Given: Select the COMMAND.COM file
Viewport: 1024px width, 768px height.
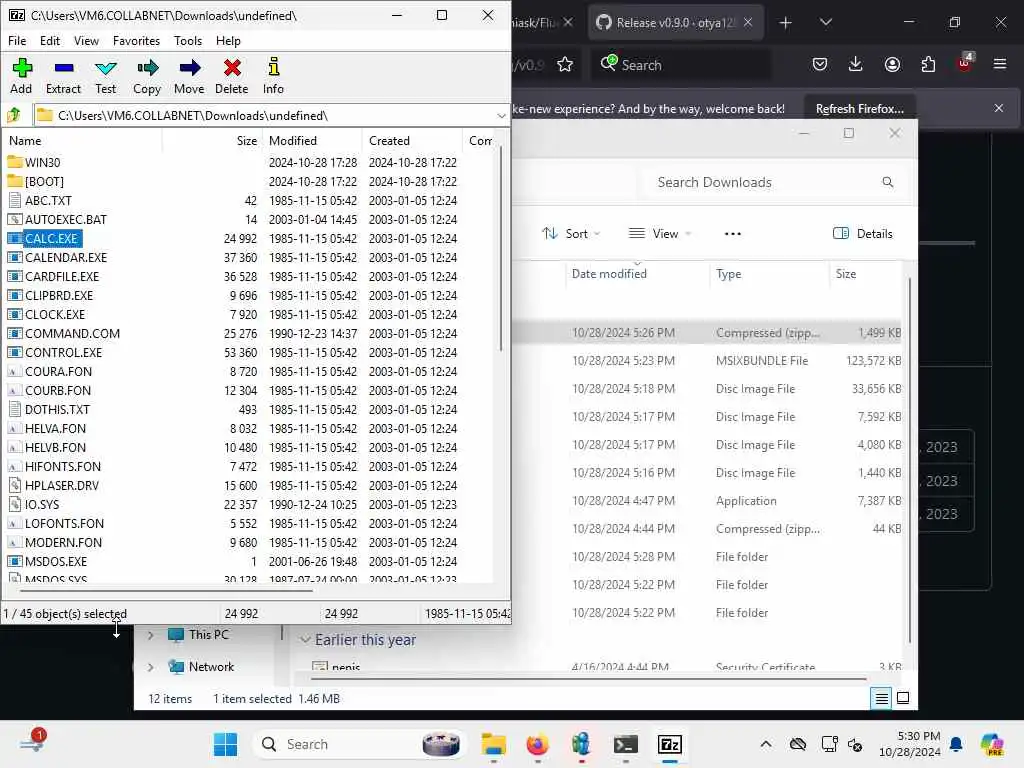Looking at the screenshot, I should pyautogui.click(x=72, y=333).
